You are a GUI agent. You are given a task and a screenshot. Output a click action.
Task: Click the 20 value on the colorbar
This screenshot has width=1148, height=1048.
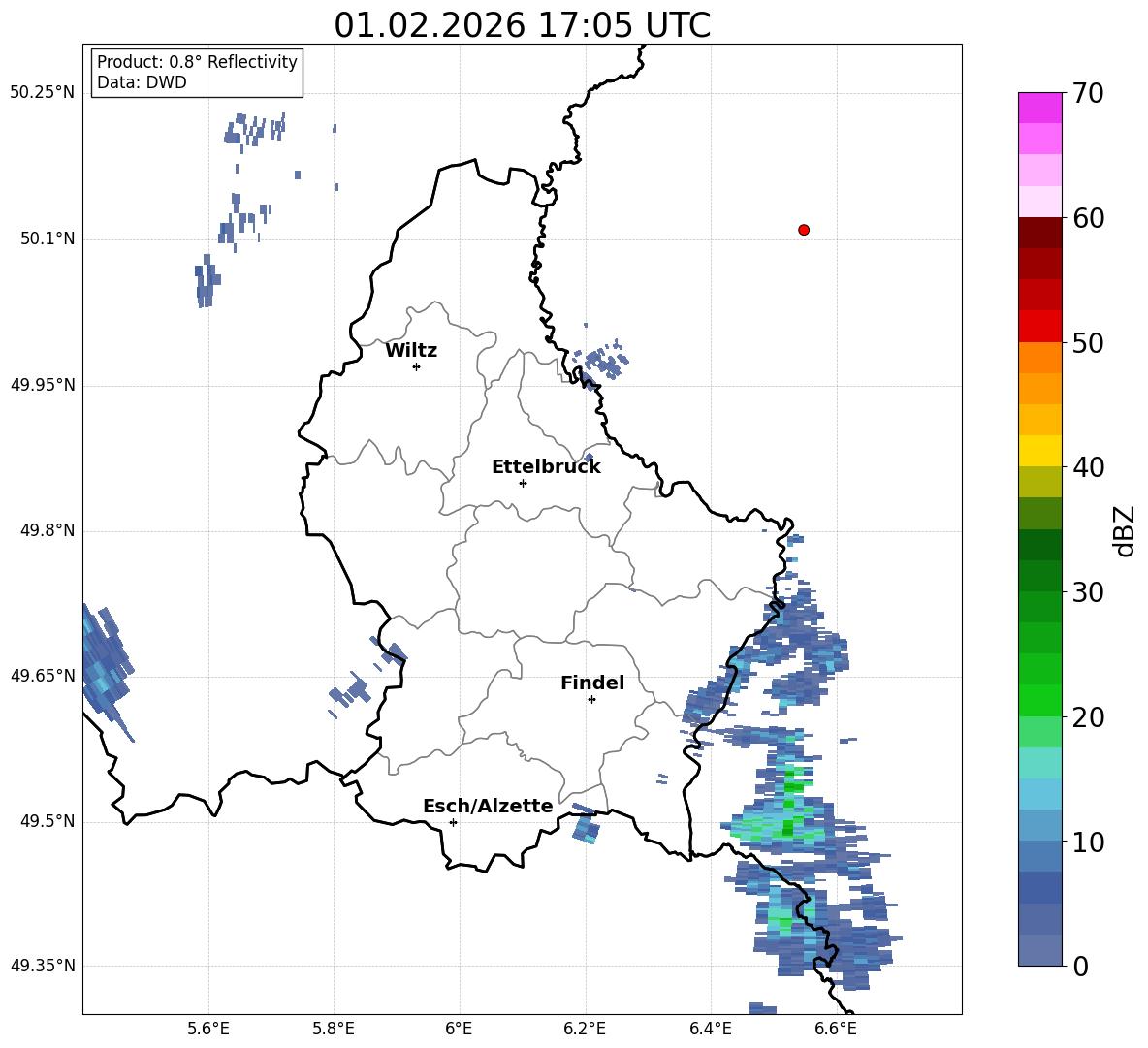(1087, 717)
